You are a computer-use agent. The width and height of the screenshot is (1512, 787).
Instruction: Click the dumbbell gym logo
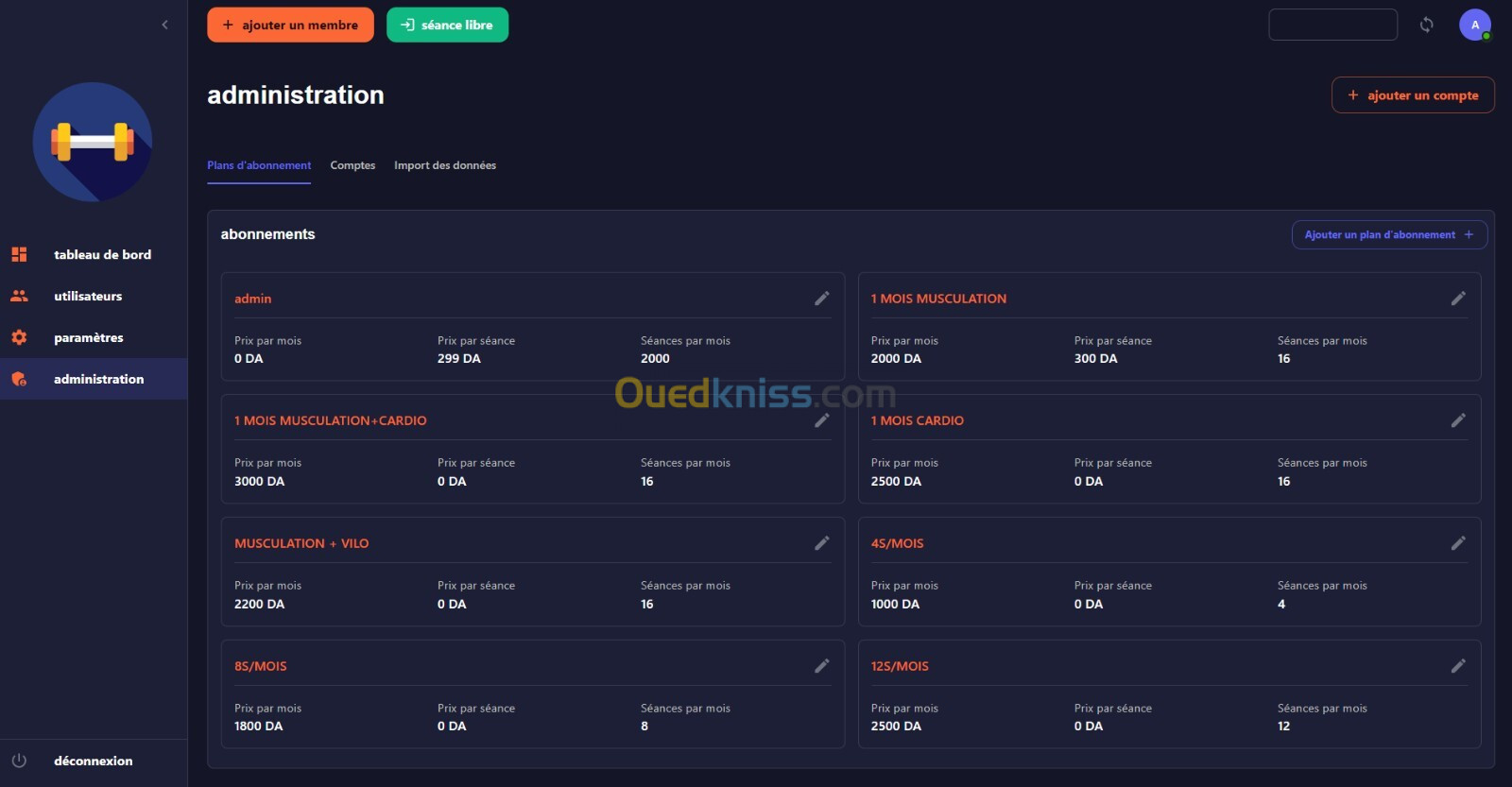tap(93, 142)
